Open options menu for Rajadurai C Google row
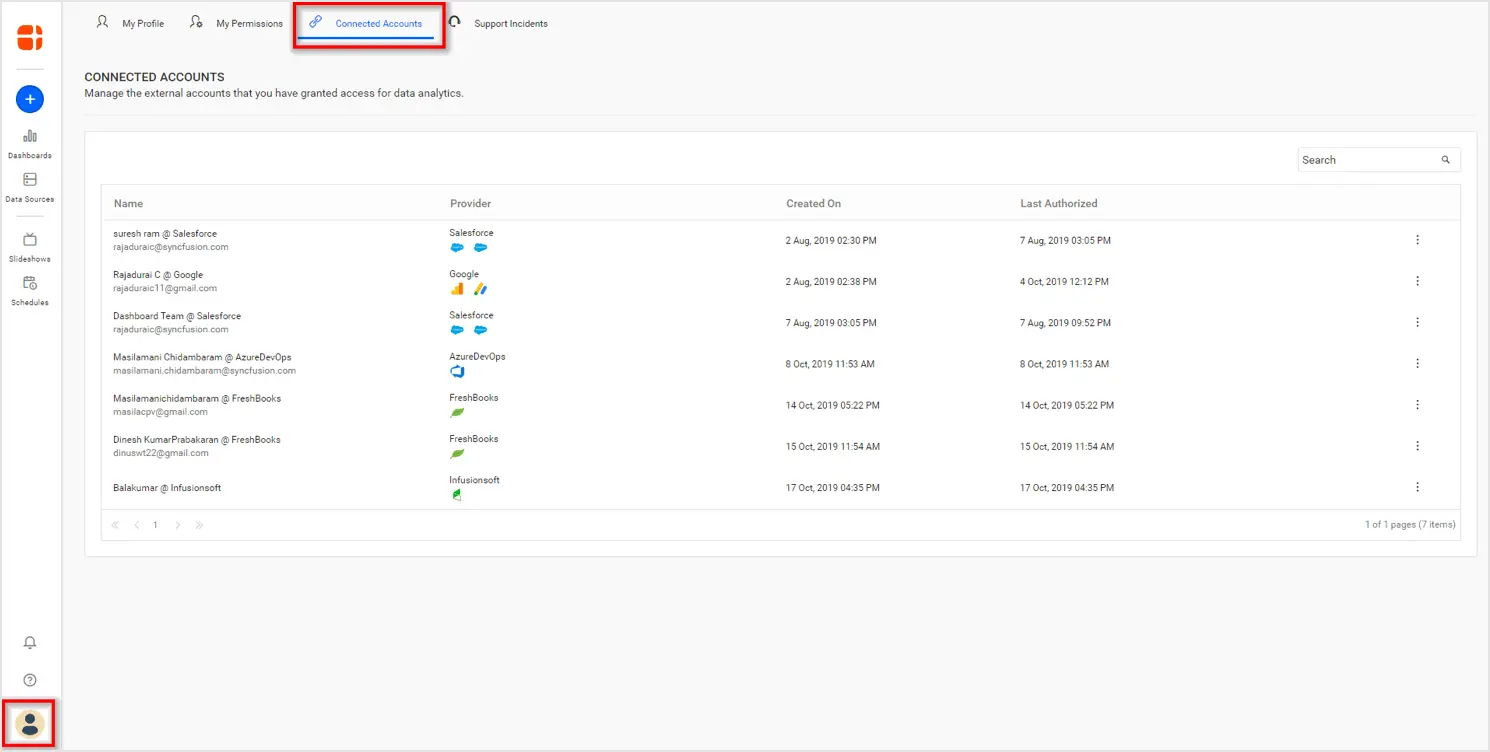1490x752 pixels. tap(1417, 281)
